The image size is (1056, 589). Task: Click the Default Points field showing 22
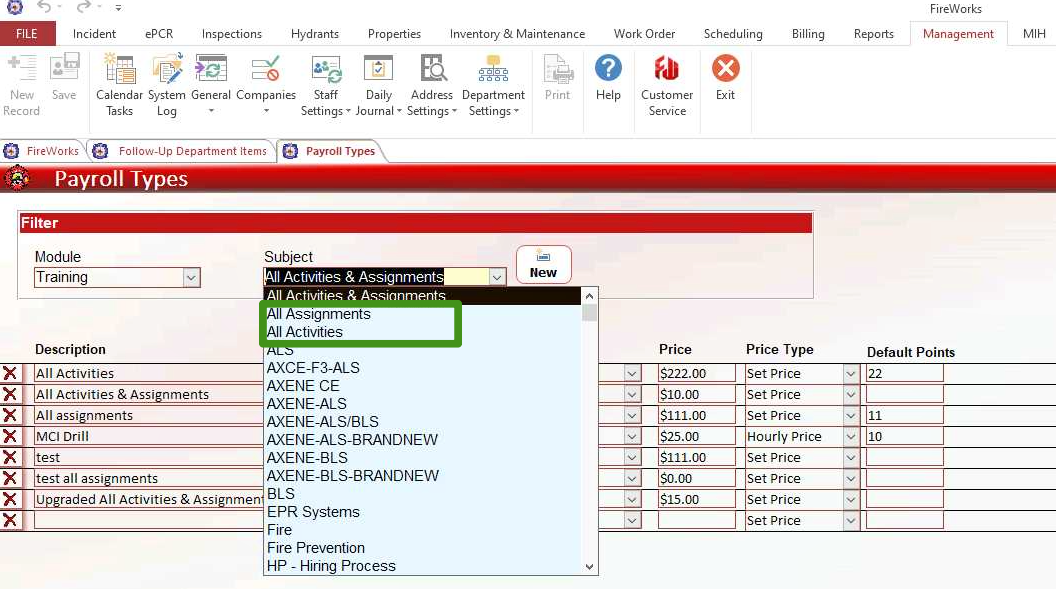coord(904,373)
